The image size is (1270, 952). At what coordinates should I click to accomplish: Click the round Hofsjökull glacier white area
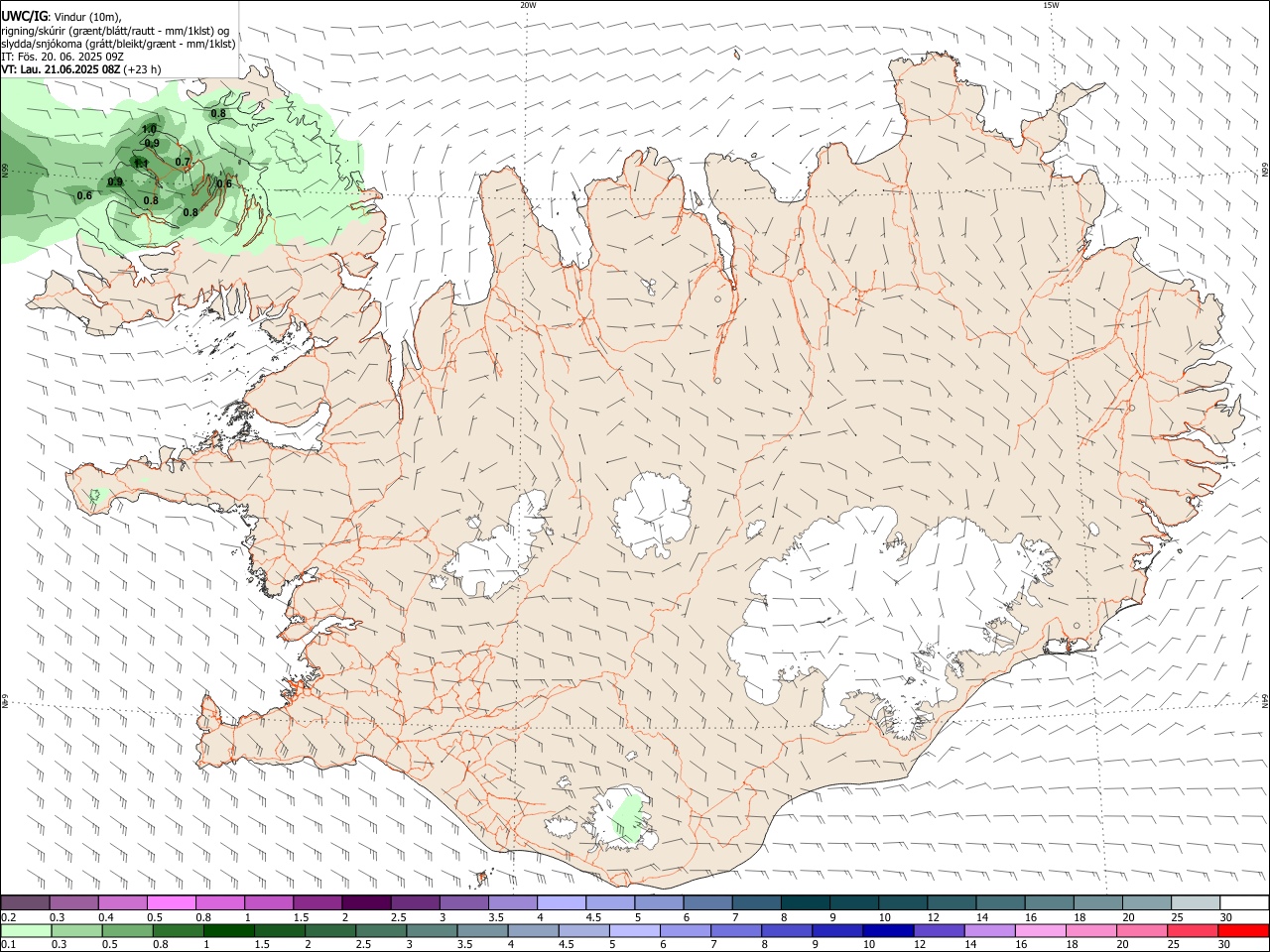[x=652, y=514]
